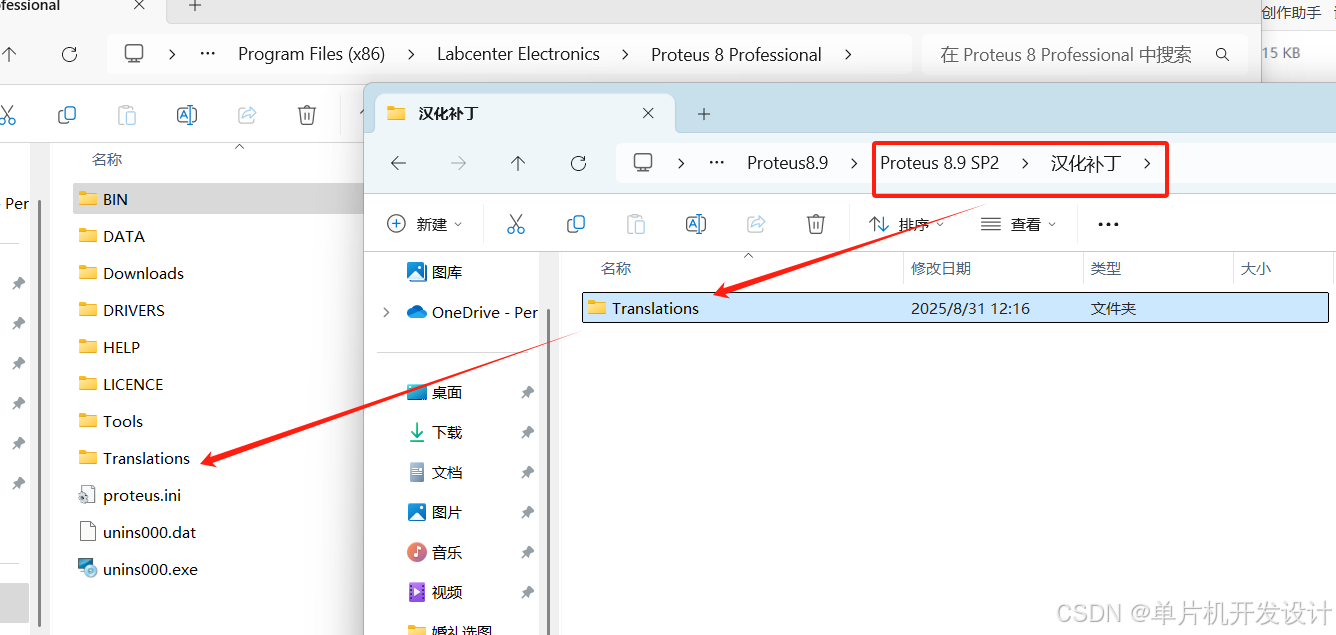Screen dimensions: 1336x635
Task: Expand OneDrive - Per tree node
Action: click(x=386, y=312)
